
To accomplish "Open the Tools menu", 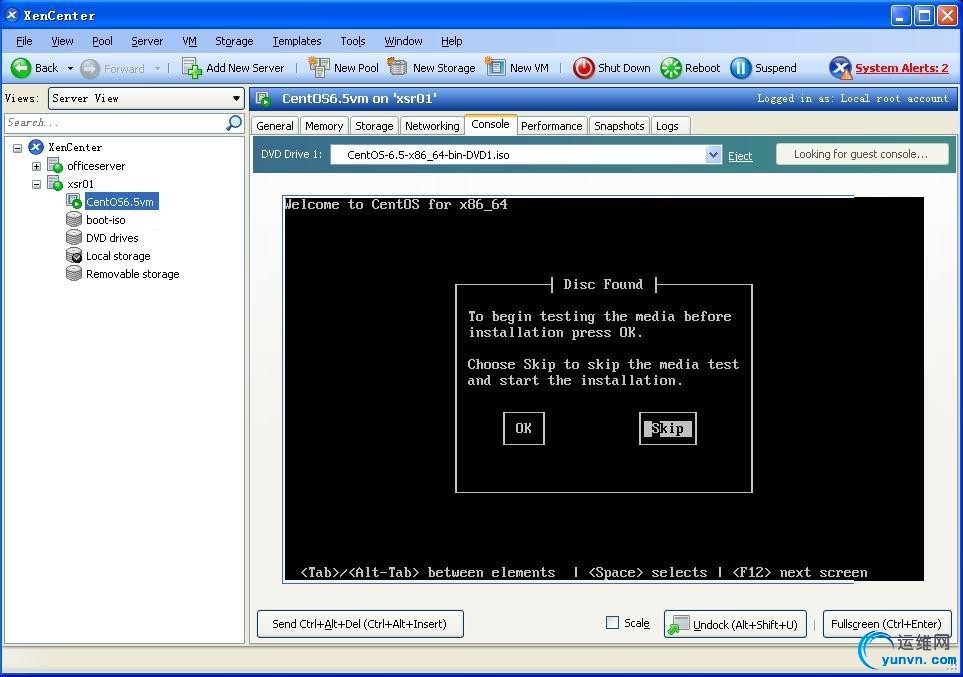I will coord(353,41).
